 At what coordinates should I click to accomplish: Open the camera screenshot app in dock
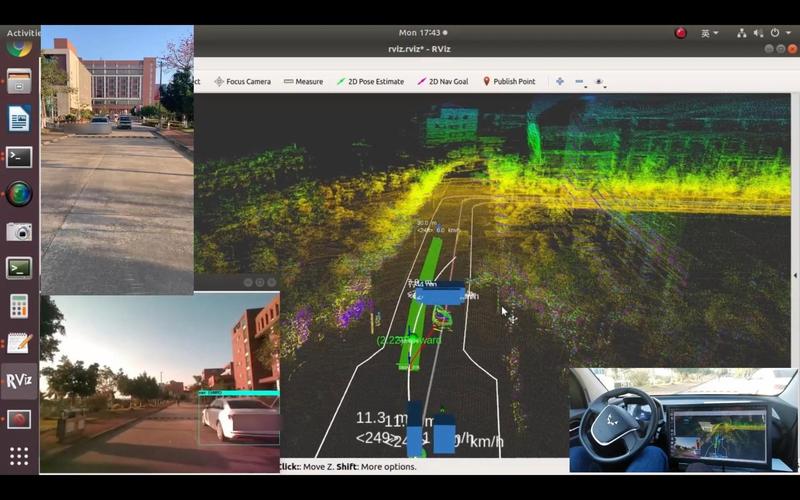(x=19, y=231)
